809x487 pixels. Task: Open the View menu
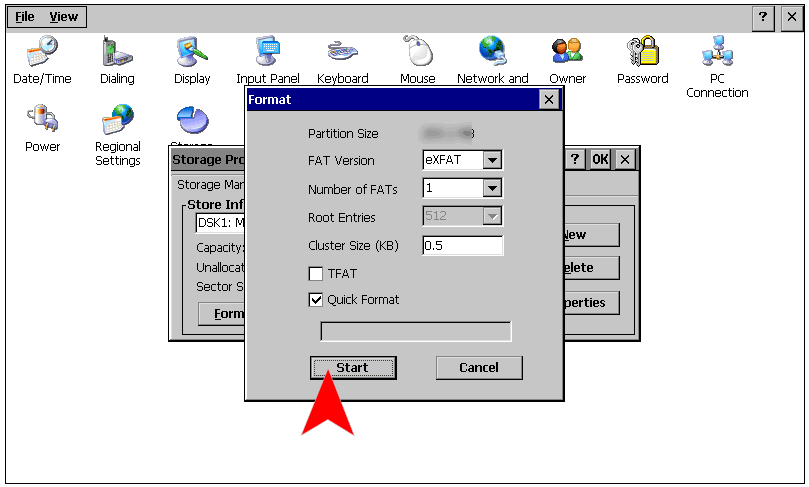coord(64,17)
